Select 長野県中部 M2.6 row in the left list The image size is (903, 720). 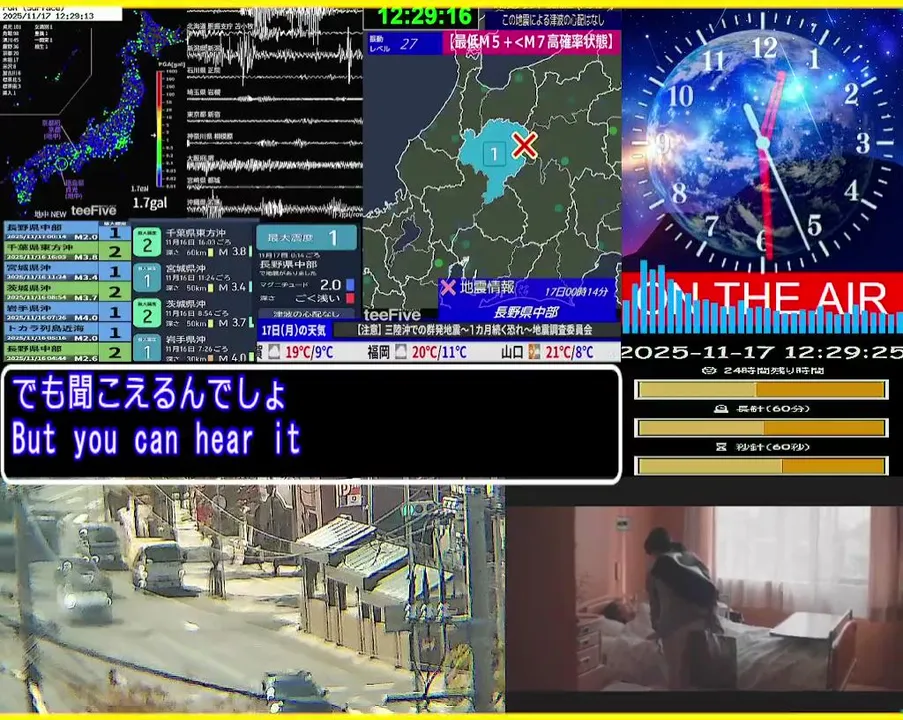[x=67, y=352]
